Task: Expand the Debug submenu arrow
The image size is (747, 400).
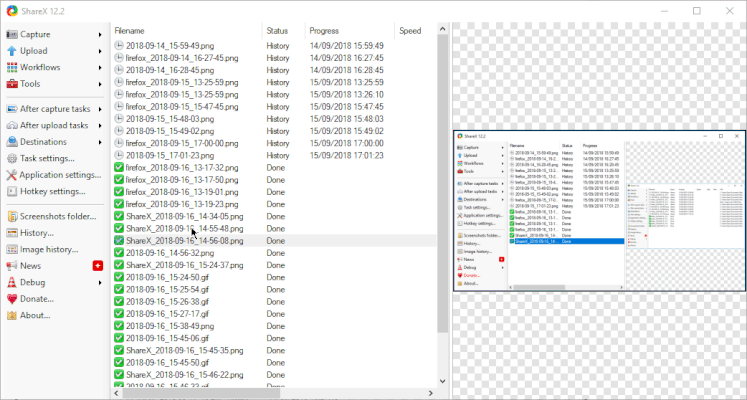Action: point(100,282)
